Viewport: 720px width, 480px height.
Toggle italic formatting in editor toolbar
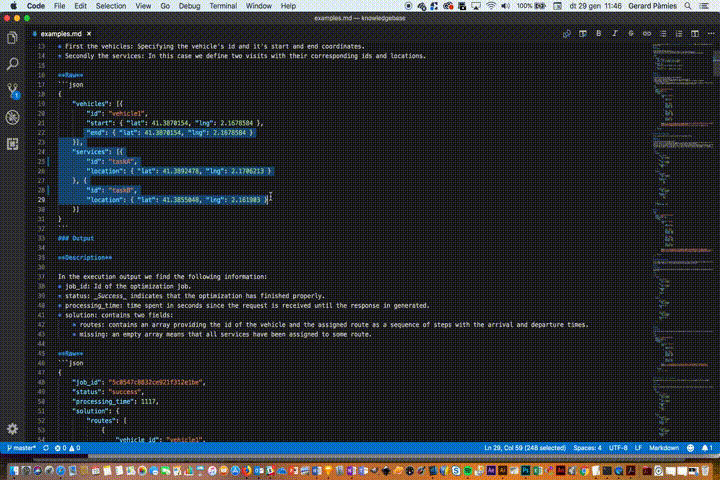pos(614,34)
